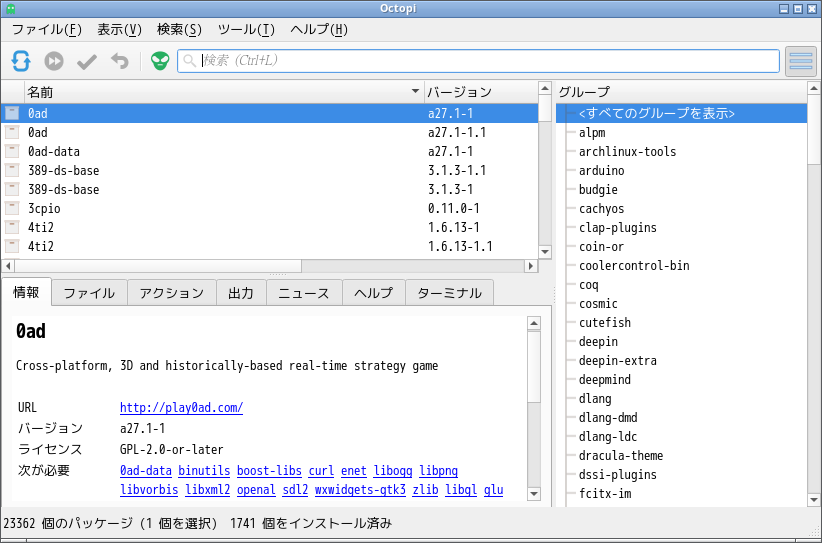Open the 検索(S) menu
This screenshot has height=543, width=822.
179,30
